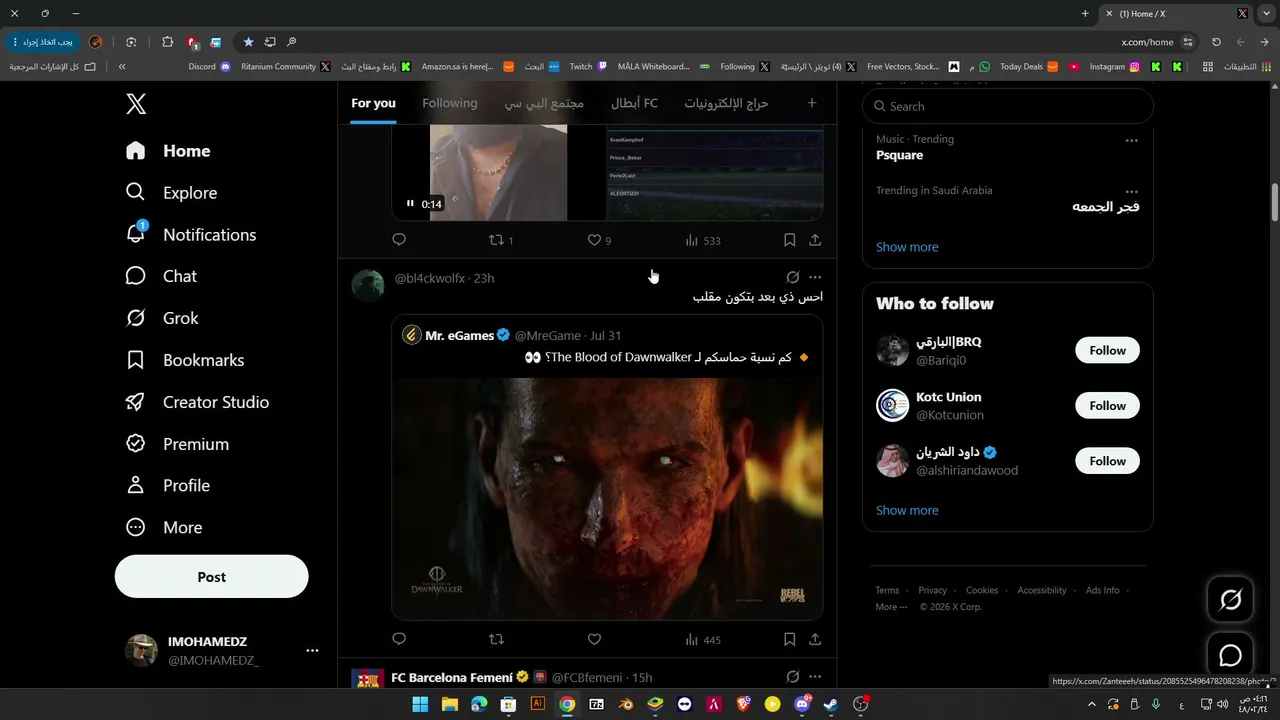Reload the page with browser refresh button
Viewport: 1280px width, 720px height.
[1216, 42]
